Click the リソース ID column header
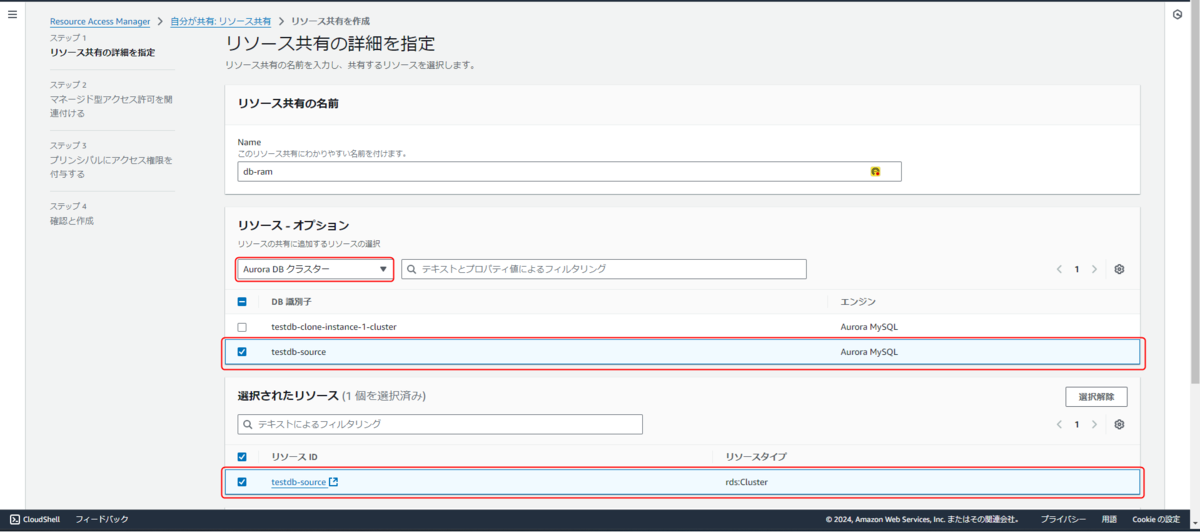Image resolution: width=1200 pixels, height=532 pixels. click(x=294, y=457)
